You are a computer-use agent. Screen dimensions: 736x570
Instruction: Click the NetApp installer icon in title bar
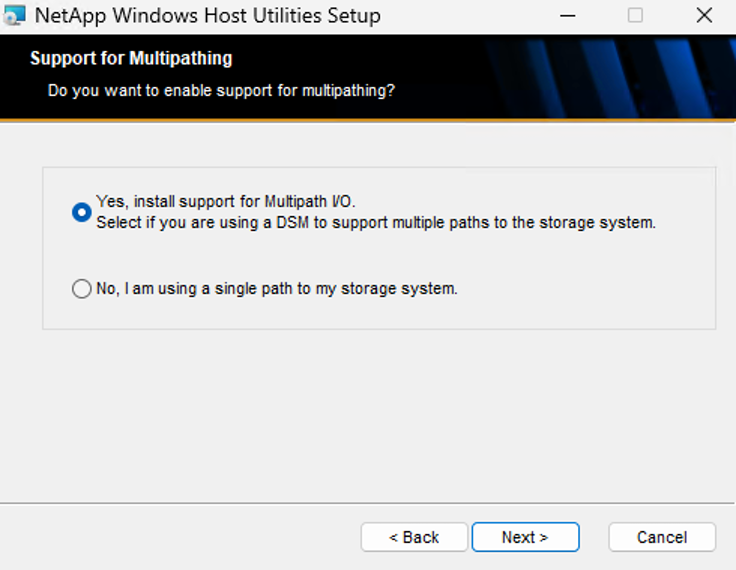tap(14, 15)
